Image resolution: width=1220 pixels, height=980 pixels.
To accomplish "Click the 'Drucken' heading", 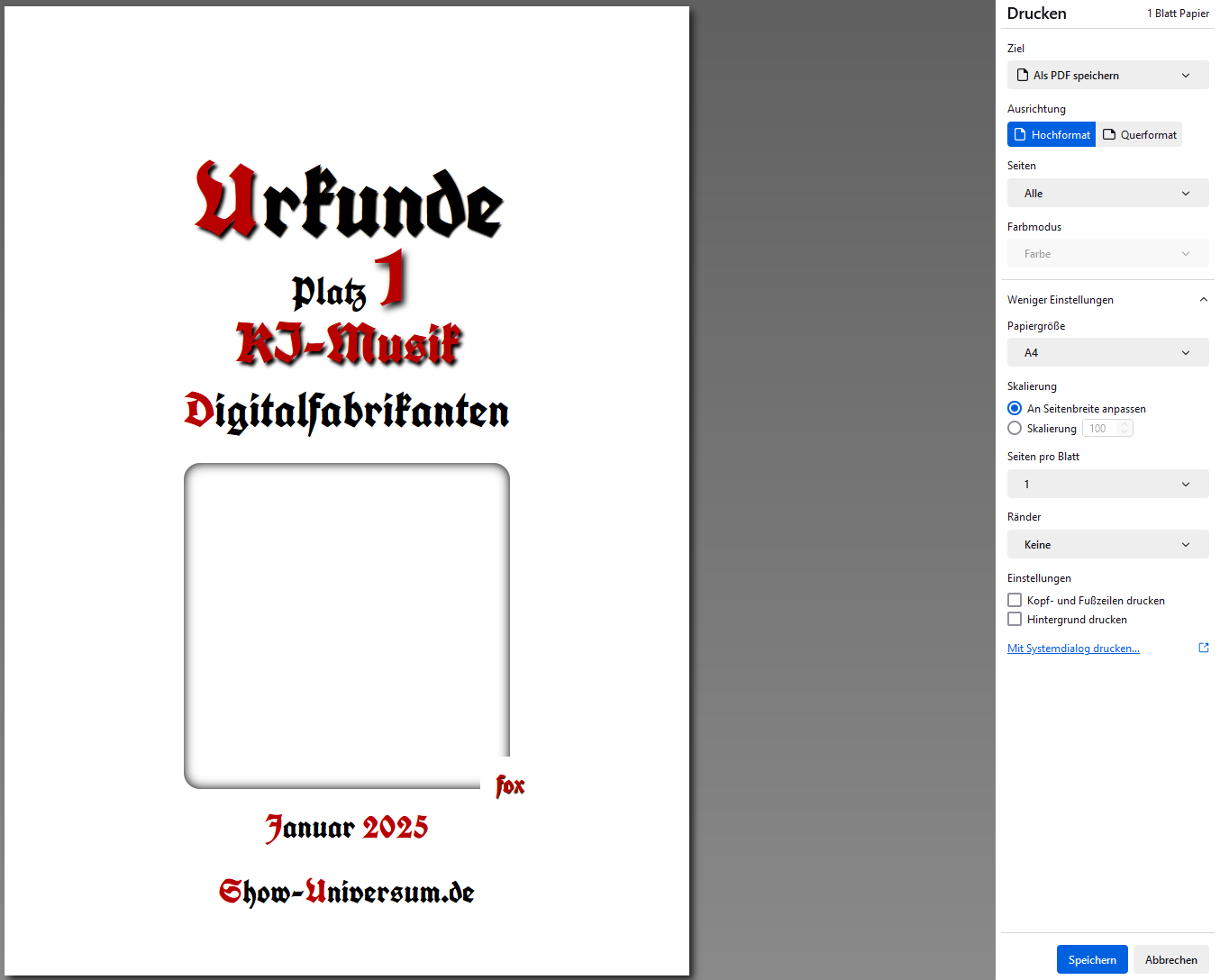I will [1036, 14].
